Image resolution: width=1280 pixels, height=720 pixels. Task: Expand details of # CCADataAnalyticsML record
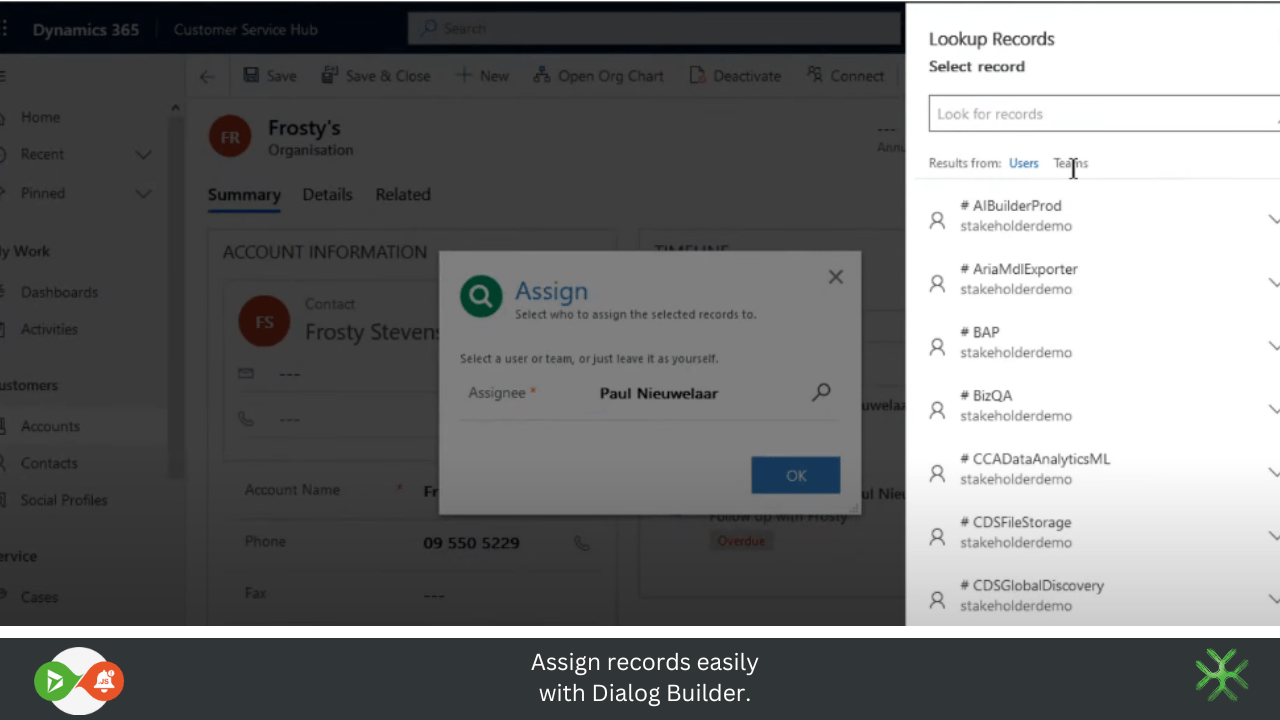tap(1274, 472)
